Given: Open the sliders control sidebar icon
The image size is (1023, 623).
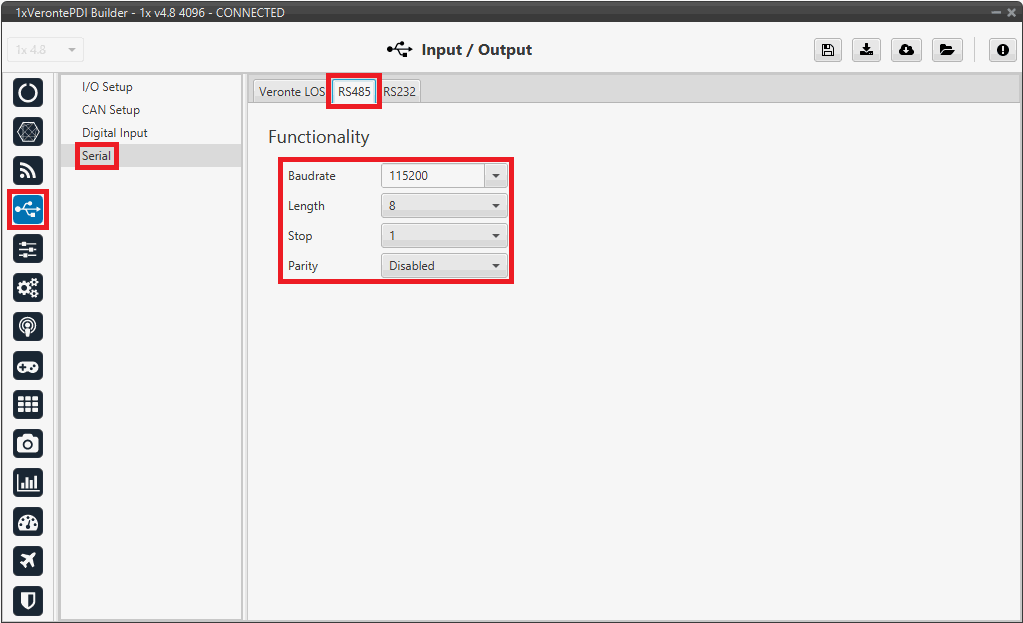Looking at the screenshot, I should tap(28, 248).
